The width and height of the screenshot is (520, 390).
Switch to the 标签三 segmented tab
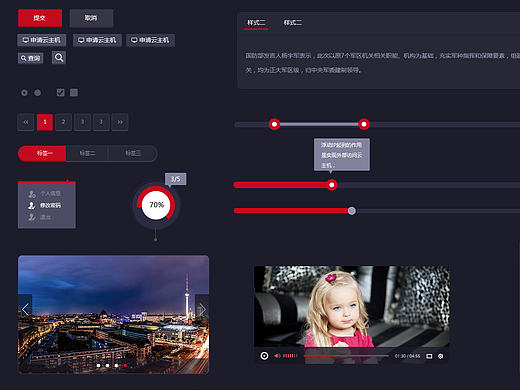133,153
